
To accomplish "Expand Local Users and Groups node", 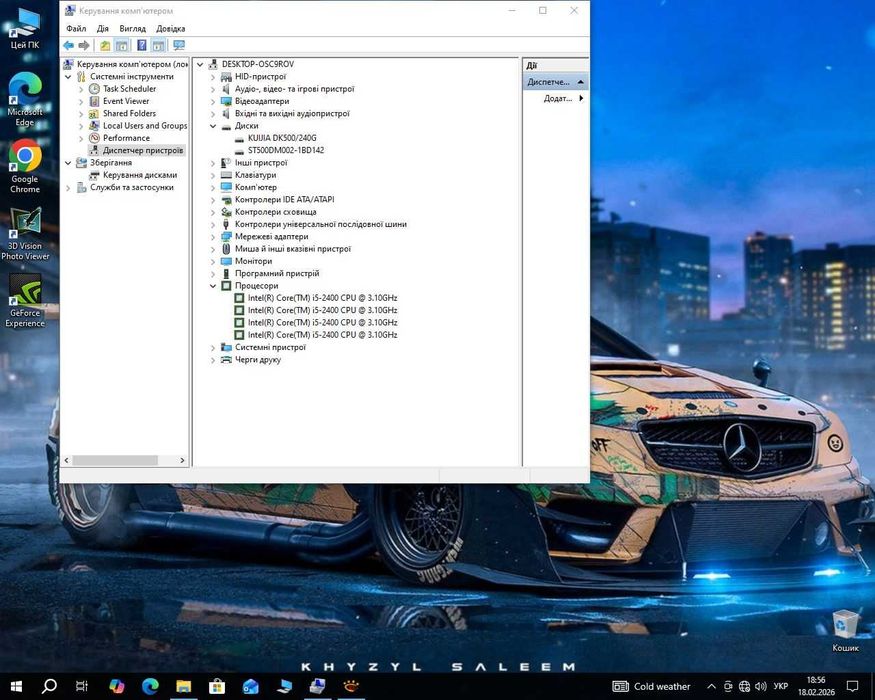I will click(81, 126).
